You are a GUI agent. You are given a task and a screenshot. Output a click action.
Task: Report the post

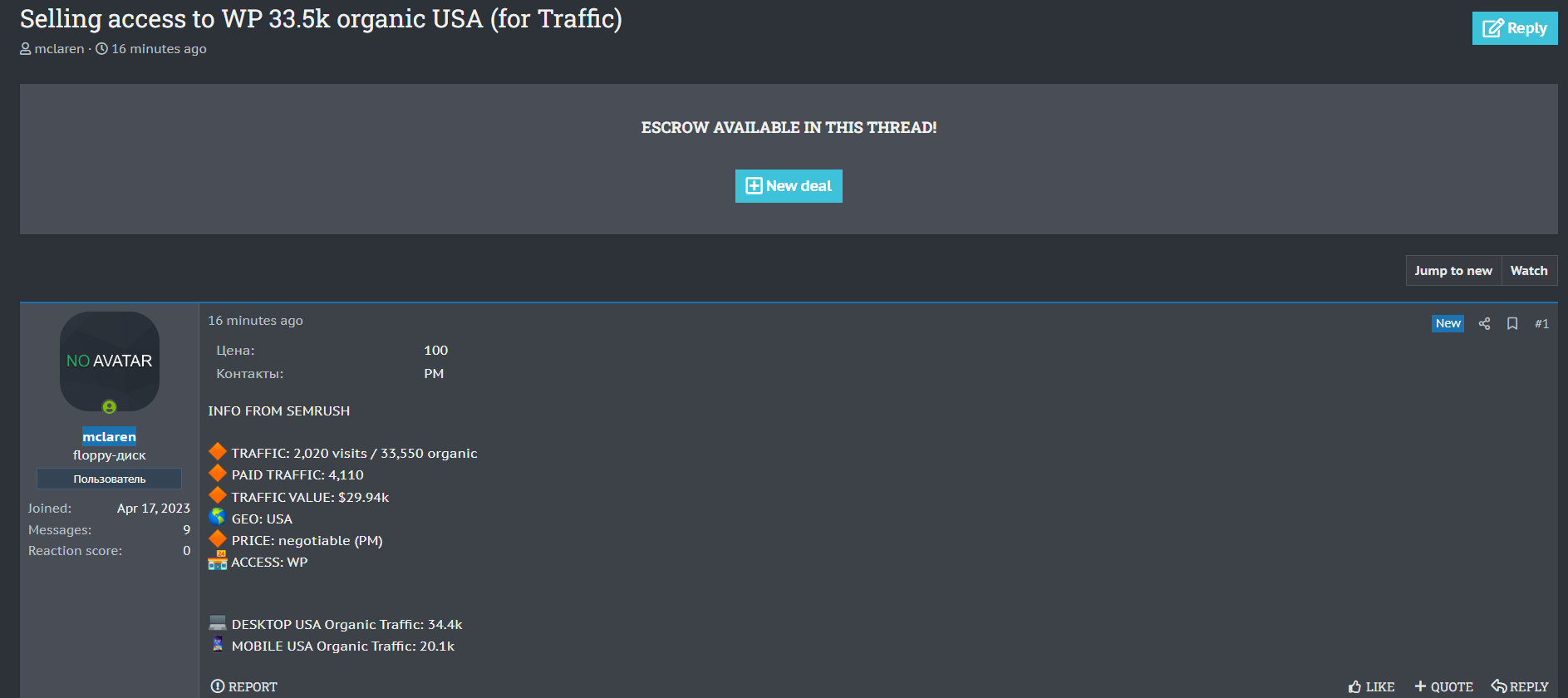[244, 686]
